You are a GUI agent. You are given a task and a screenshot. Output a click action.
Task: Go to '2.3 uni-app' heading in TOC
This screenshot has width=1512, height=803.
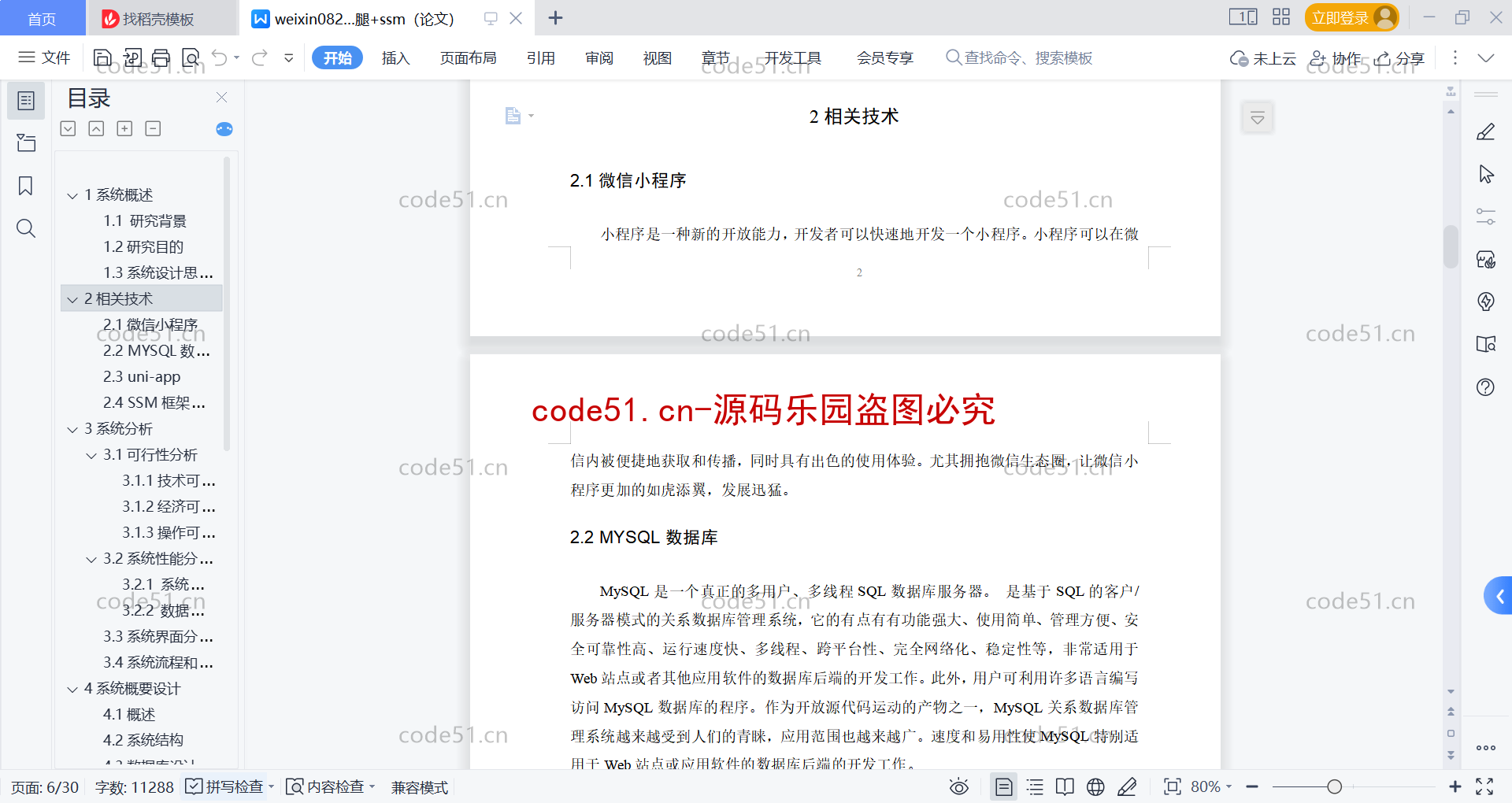pyautogui.click(x=142, y=377)
